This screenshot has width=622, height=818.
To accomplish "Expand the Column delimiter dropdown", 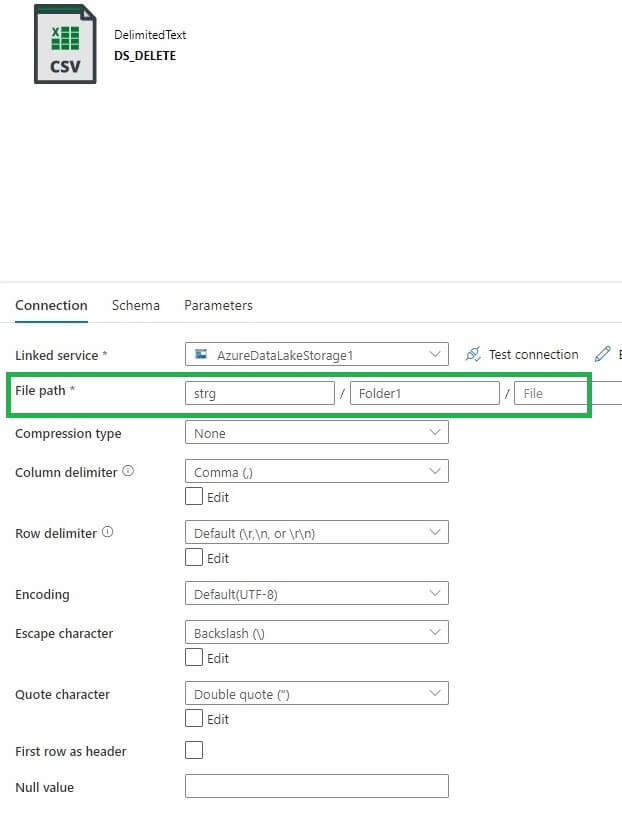I will pyautogui.click(x=316, y=472).
